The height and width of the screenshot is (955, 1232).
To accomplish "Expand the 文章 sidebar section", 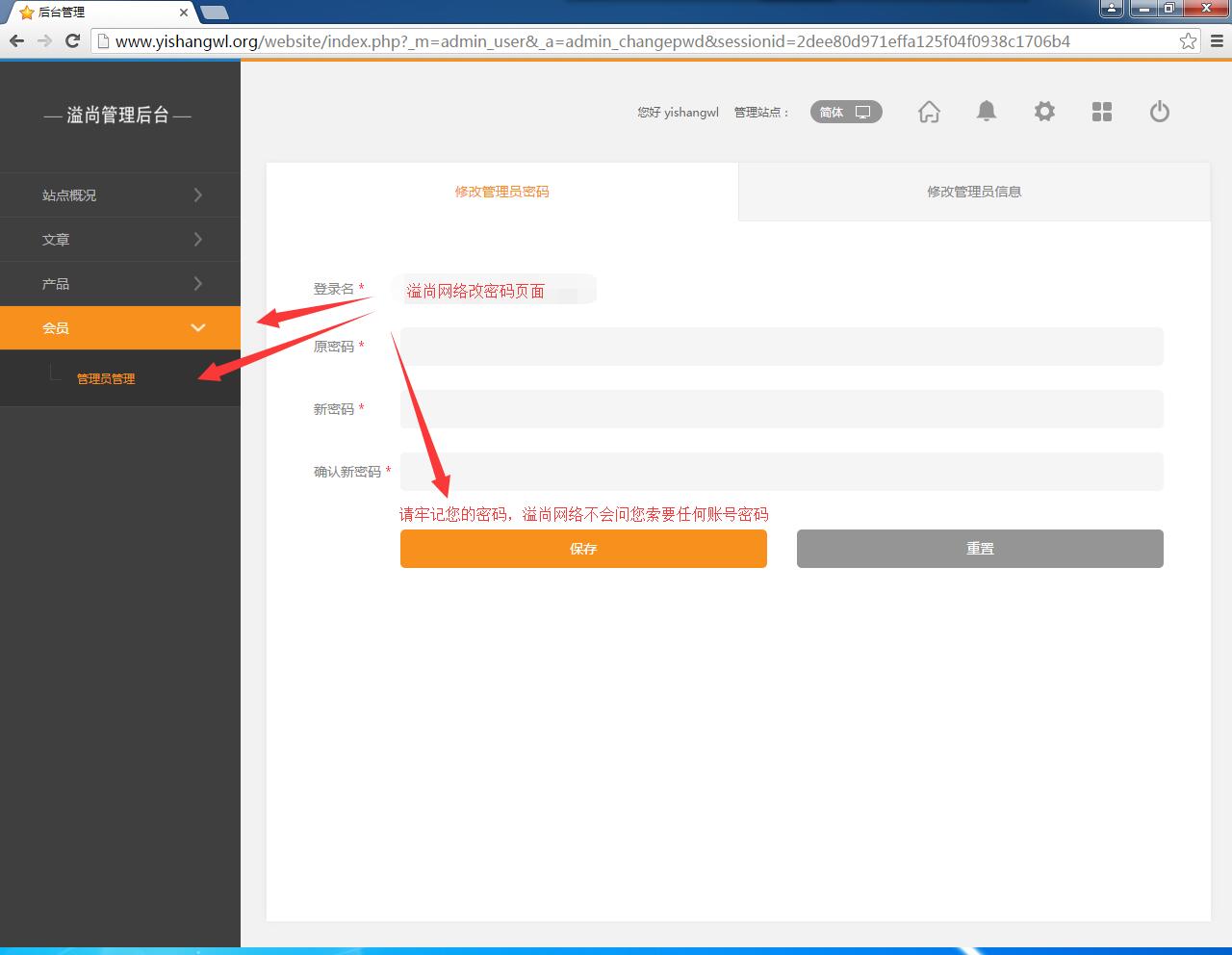I will 119,240.
